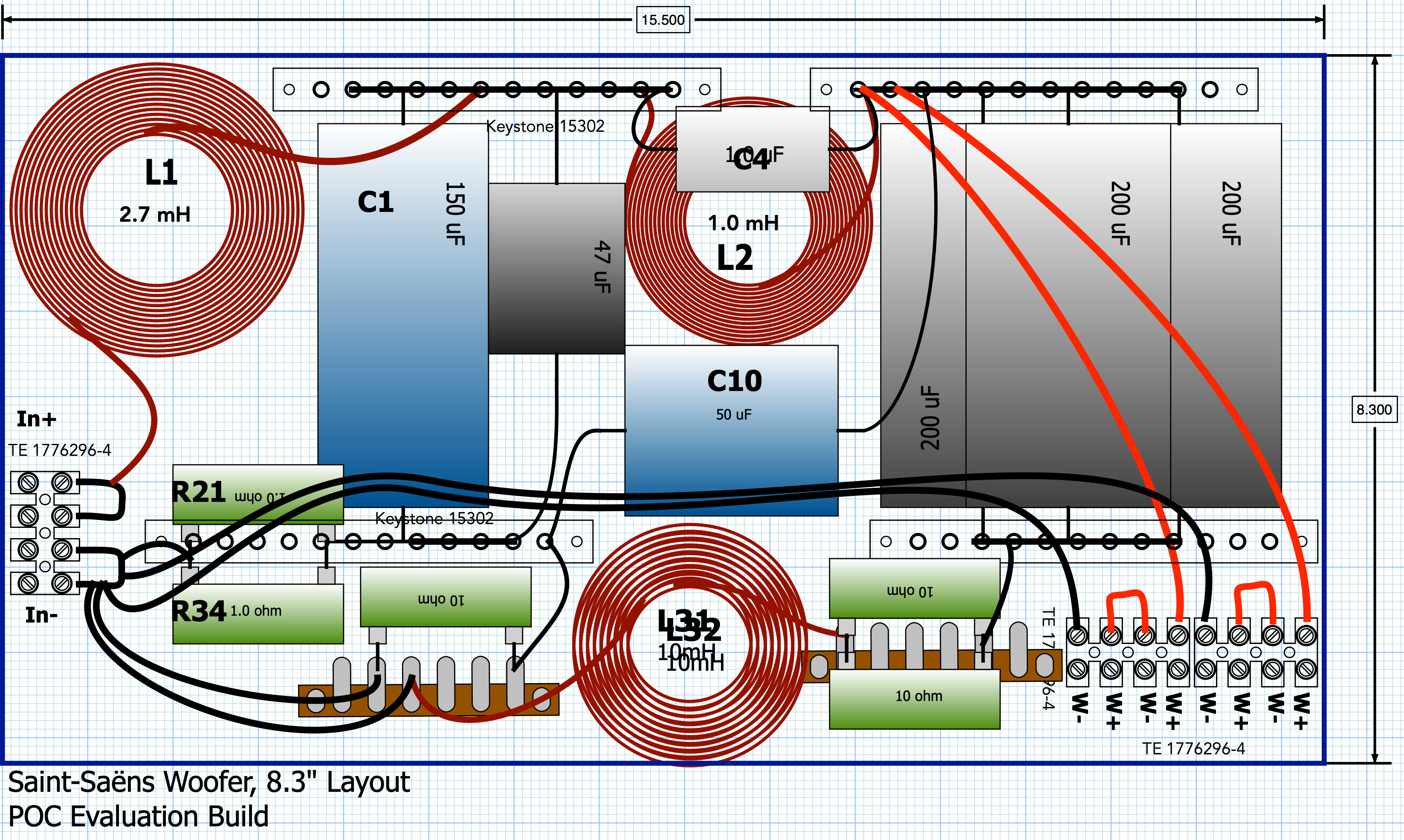Select the R34 resistor label
This screenshot has height=840, width=1404.
[199, 611]
